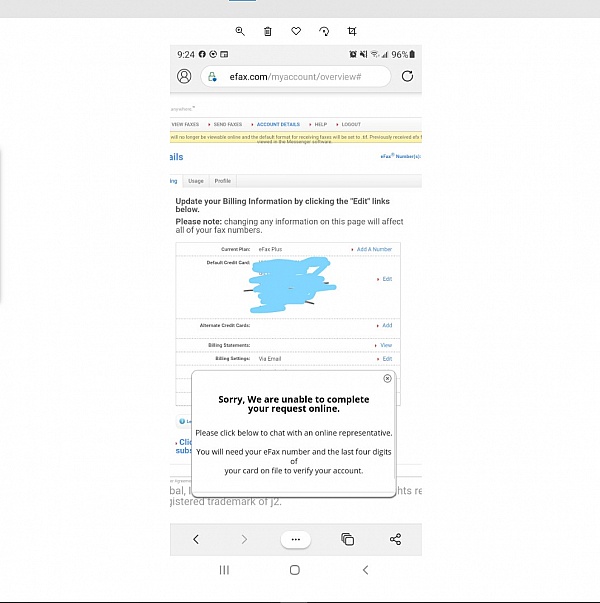Click the rotate icon in top toolbar

pos(324,32)
